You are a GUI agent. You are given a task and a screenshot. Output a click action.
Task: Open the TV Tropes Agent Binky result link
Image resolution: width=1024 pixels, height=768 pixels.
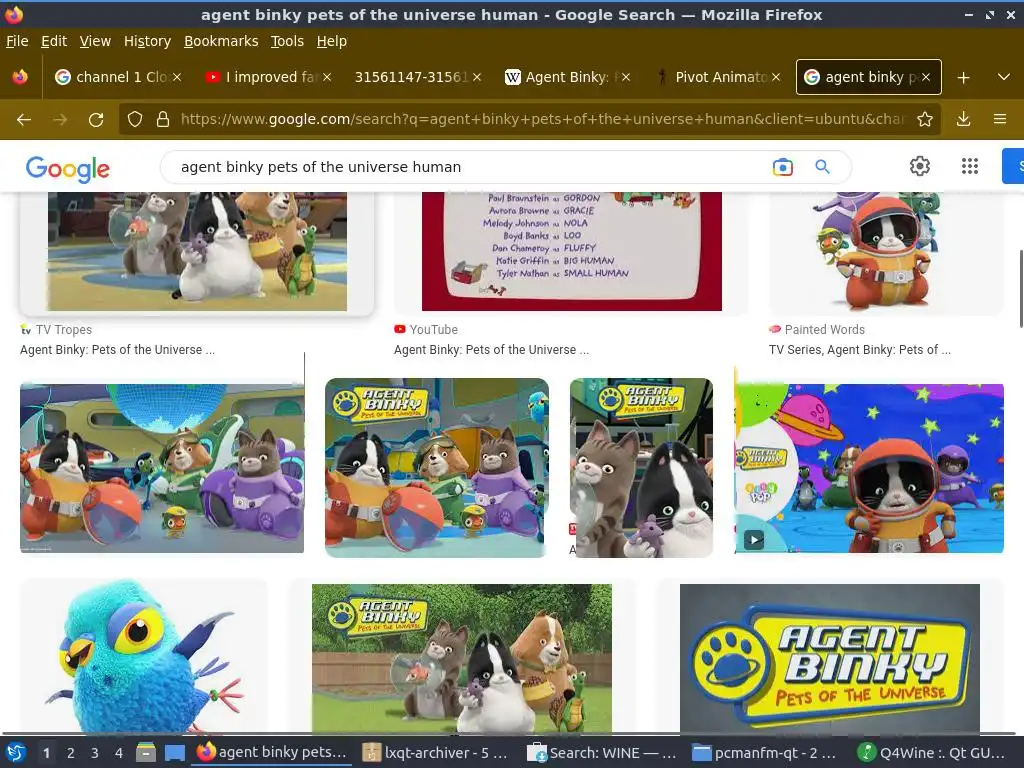click(x=118, y=349)
